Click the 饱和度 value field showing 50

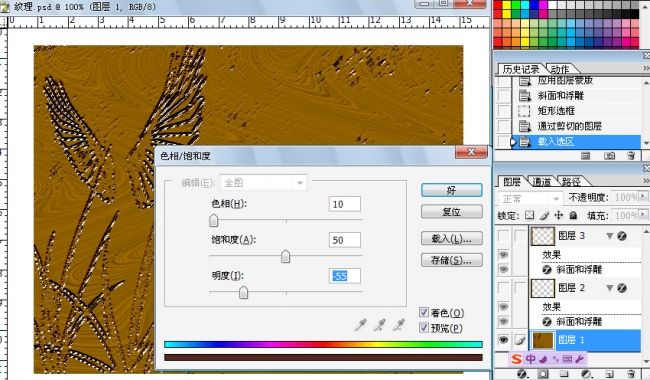(344, 240)
